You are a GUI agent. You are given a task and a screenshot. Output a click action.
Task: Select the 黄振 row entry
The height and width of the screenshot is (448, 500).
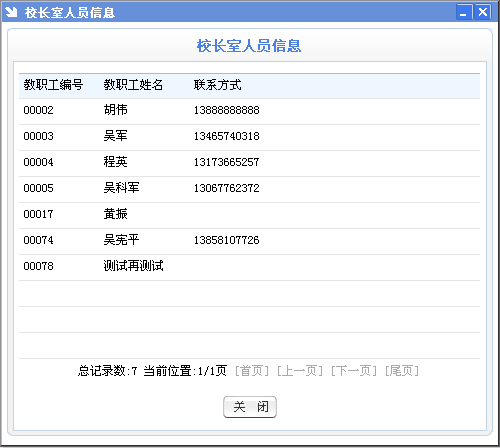[249, 215]
